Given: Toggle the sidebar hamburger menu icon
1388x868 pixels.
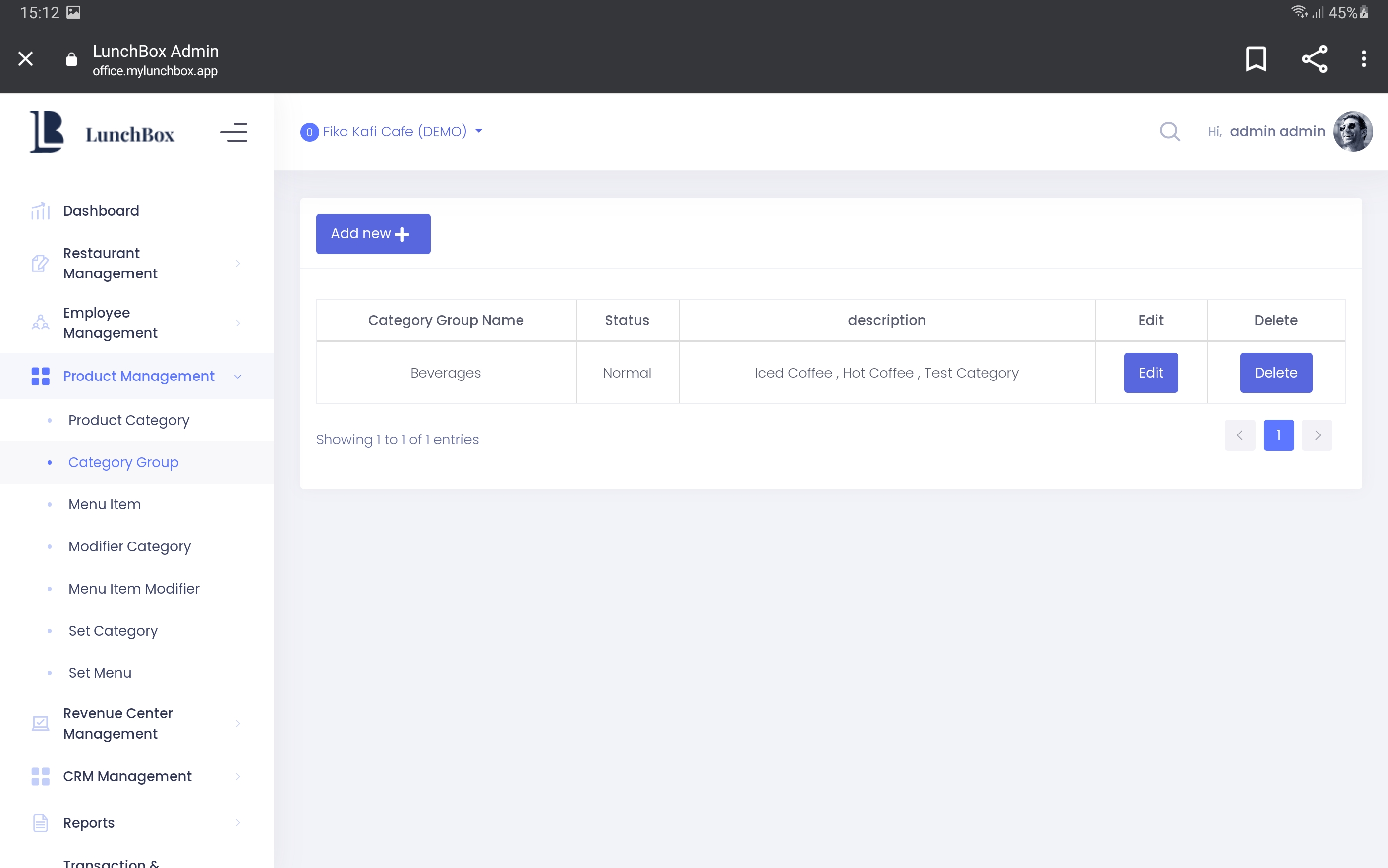Looking at the screenshot, I should (x=233, y=133).
